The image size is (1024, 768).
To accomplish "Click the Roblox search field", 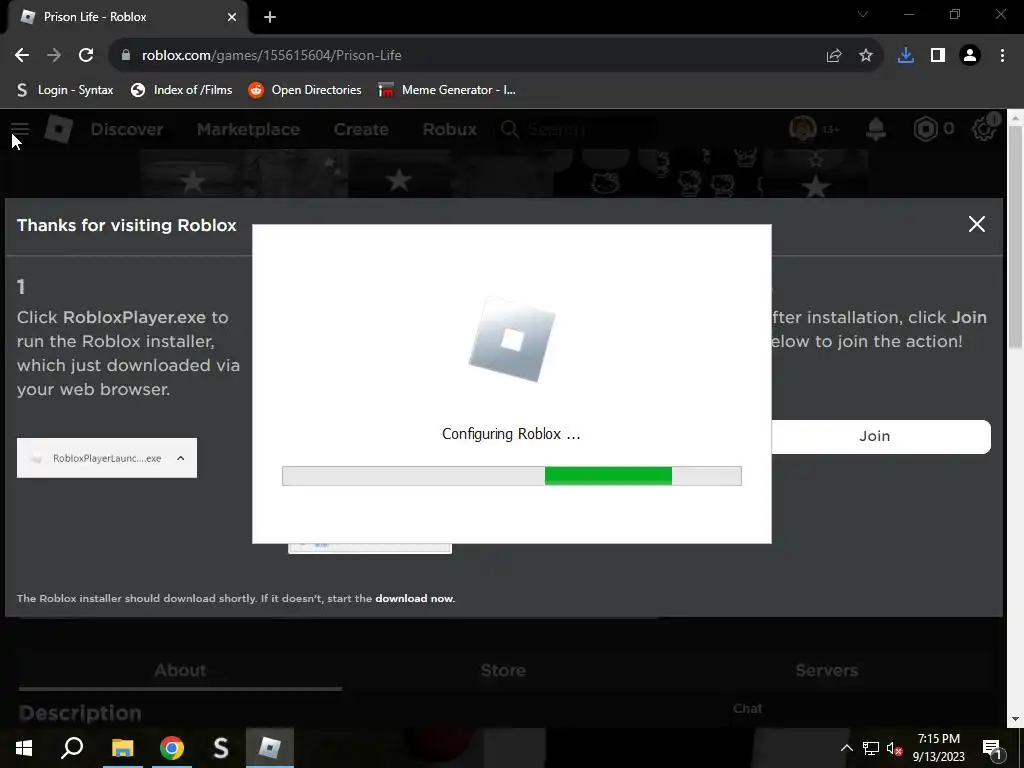I will [578, 129].
